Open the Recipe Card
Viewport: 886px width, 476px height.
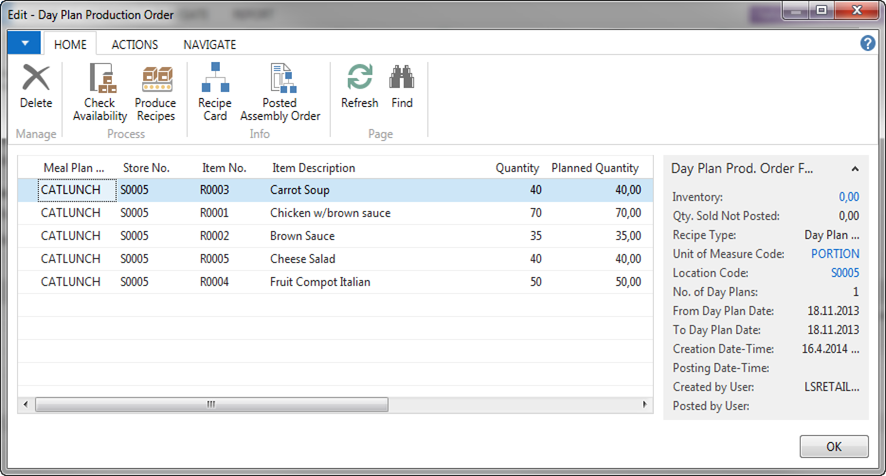[215, 92]
